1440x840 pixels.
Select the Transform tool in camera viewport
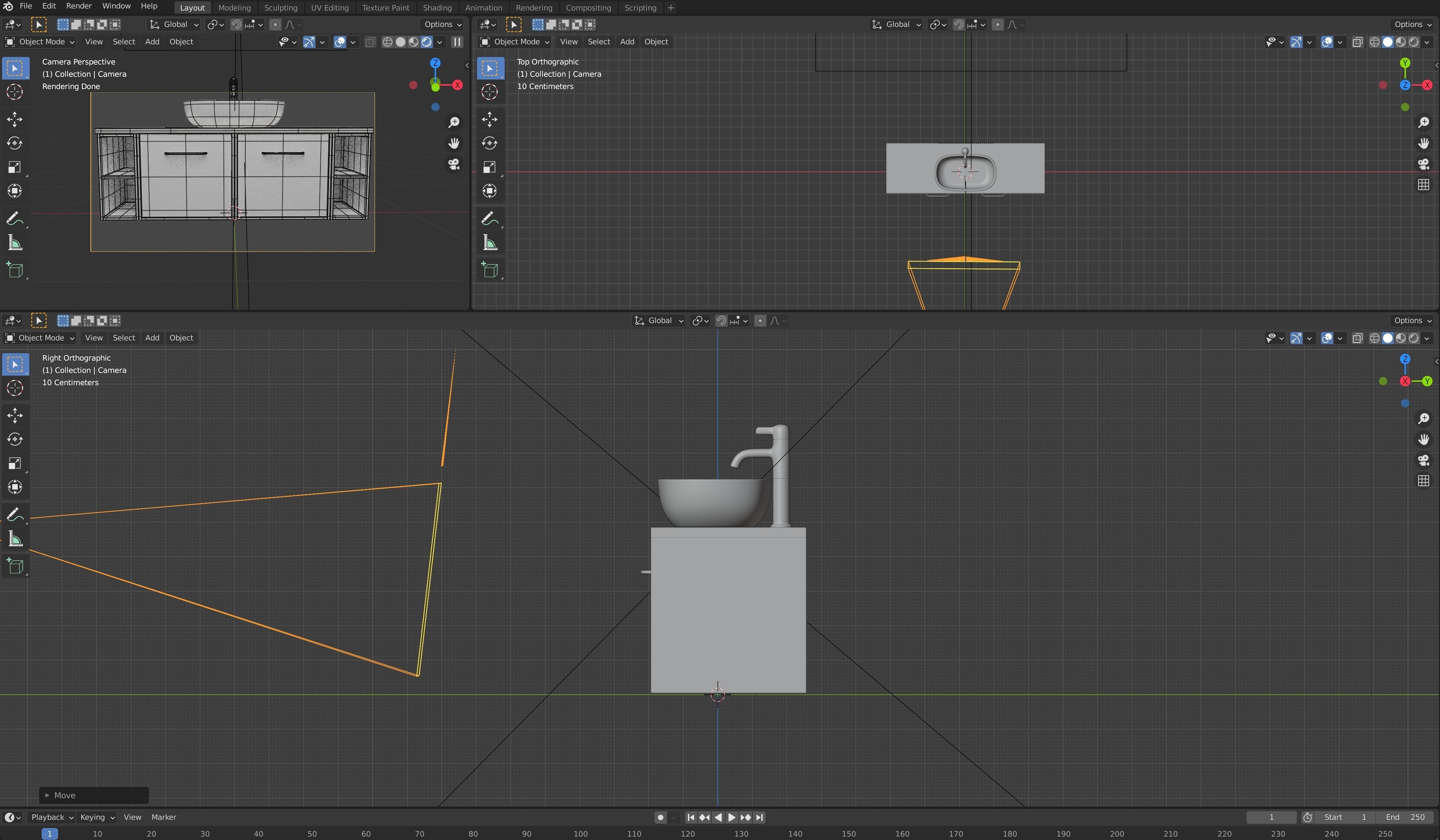(15, 191)
